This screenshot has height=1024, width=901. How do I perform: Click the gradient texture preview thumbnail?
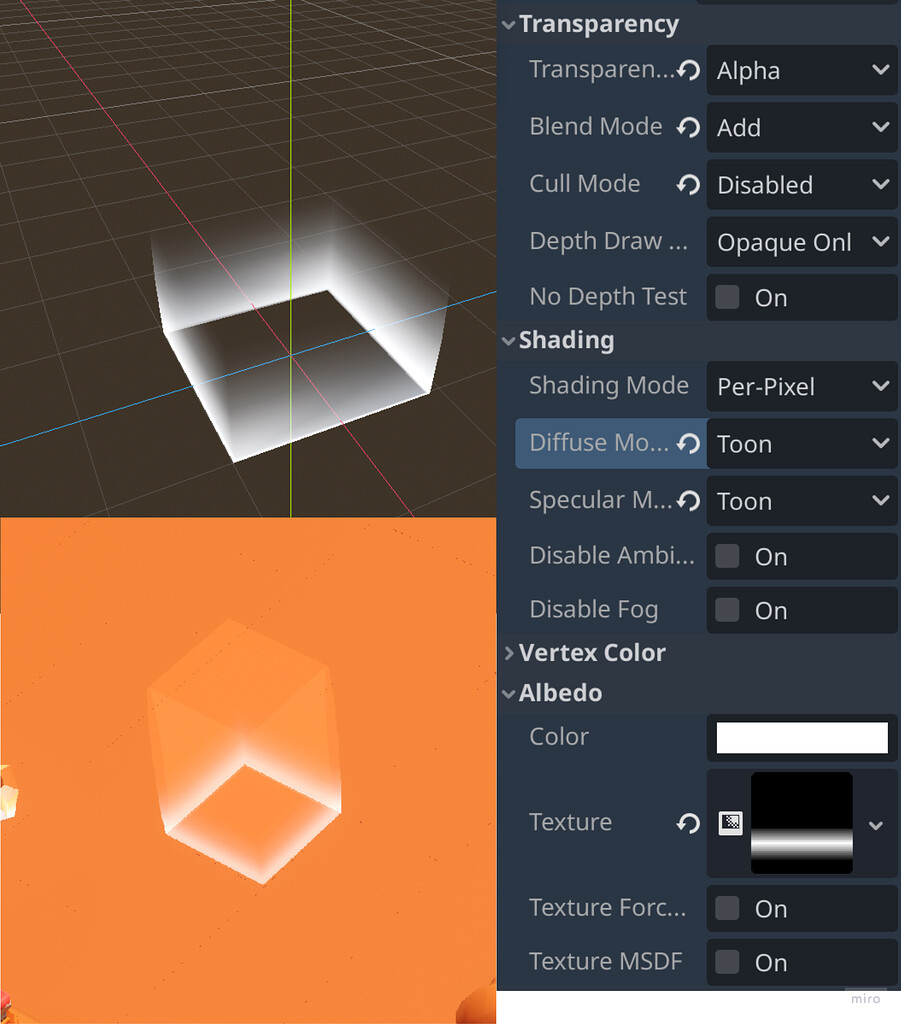(801, 823)
